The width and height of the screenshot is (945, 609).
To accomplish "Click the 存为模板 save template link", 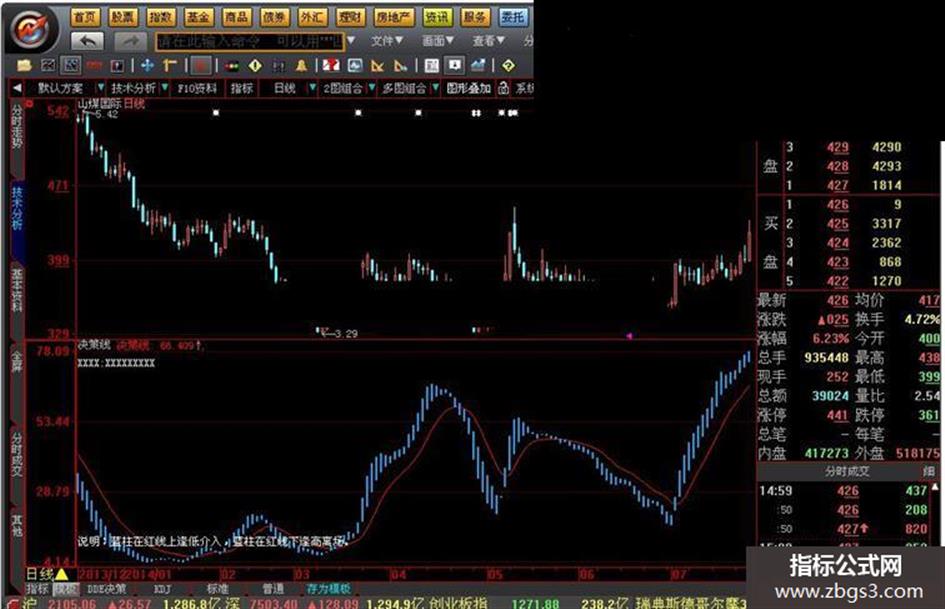I will pos(328,588).
